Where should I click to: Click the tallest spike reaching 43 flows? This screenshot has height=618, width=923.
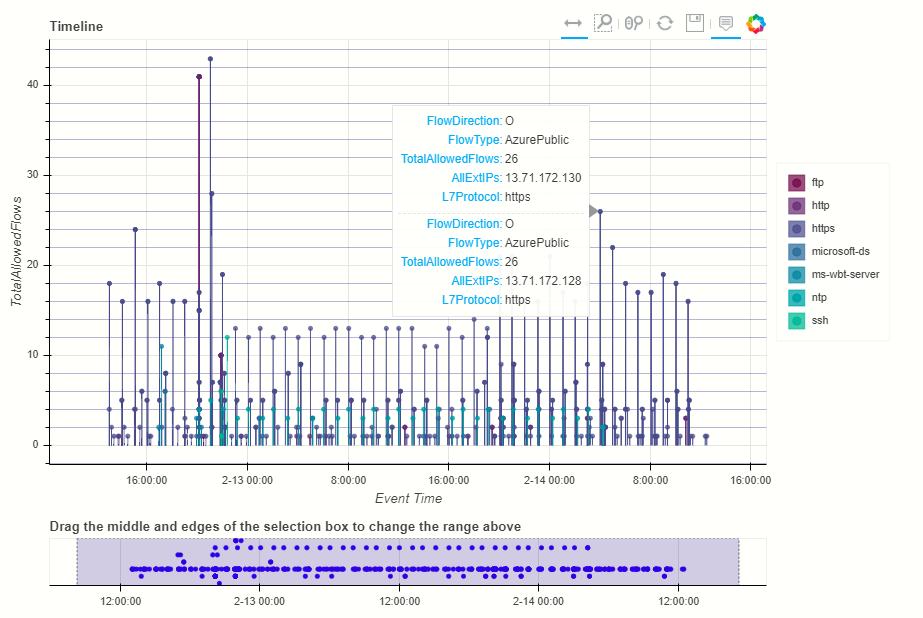click(x=211, y=59)
